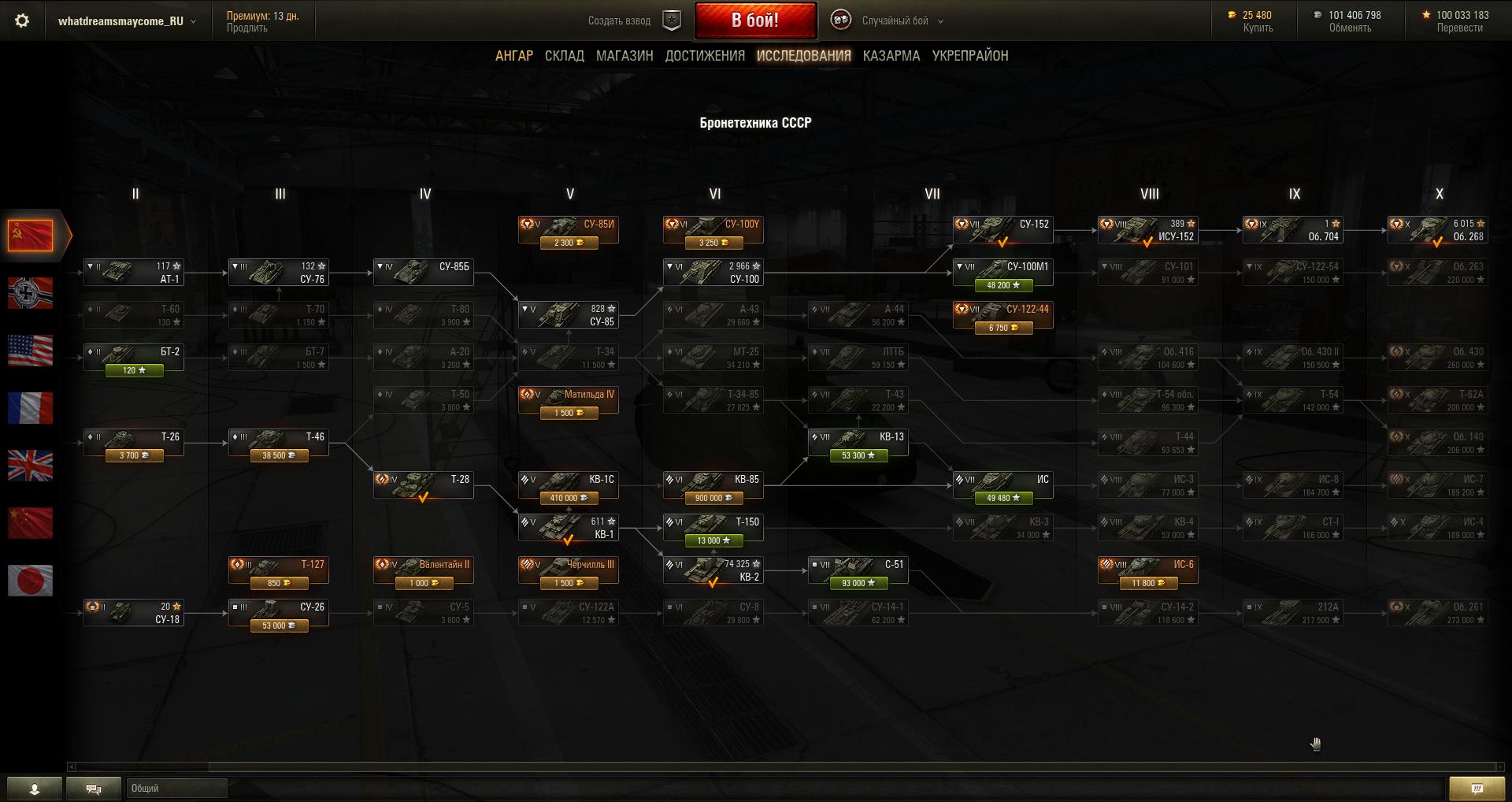Viewport: 1512px width, 802px height.
Task: Switch to the АНГАР tab
Action: [514, 56]
